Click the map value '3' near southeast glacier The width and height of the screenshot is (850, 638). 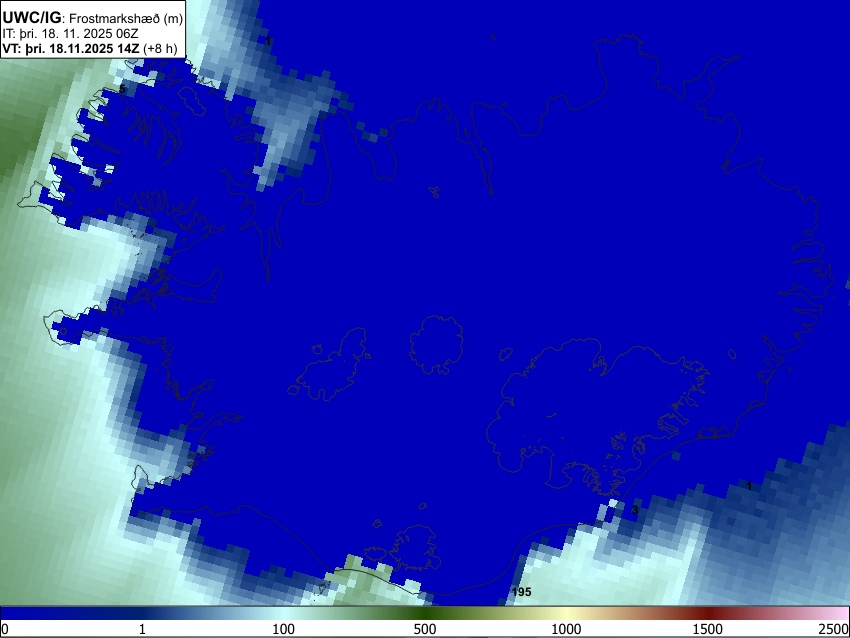(x=635, y=510)
